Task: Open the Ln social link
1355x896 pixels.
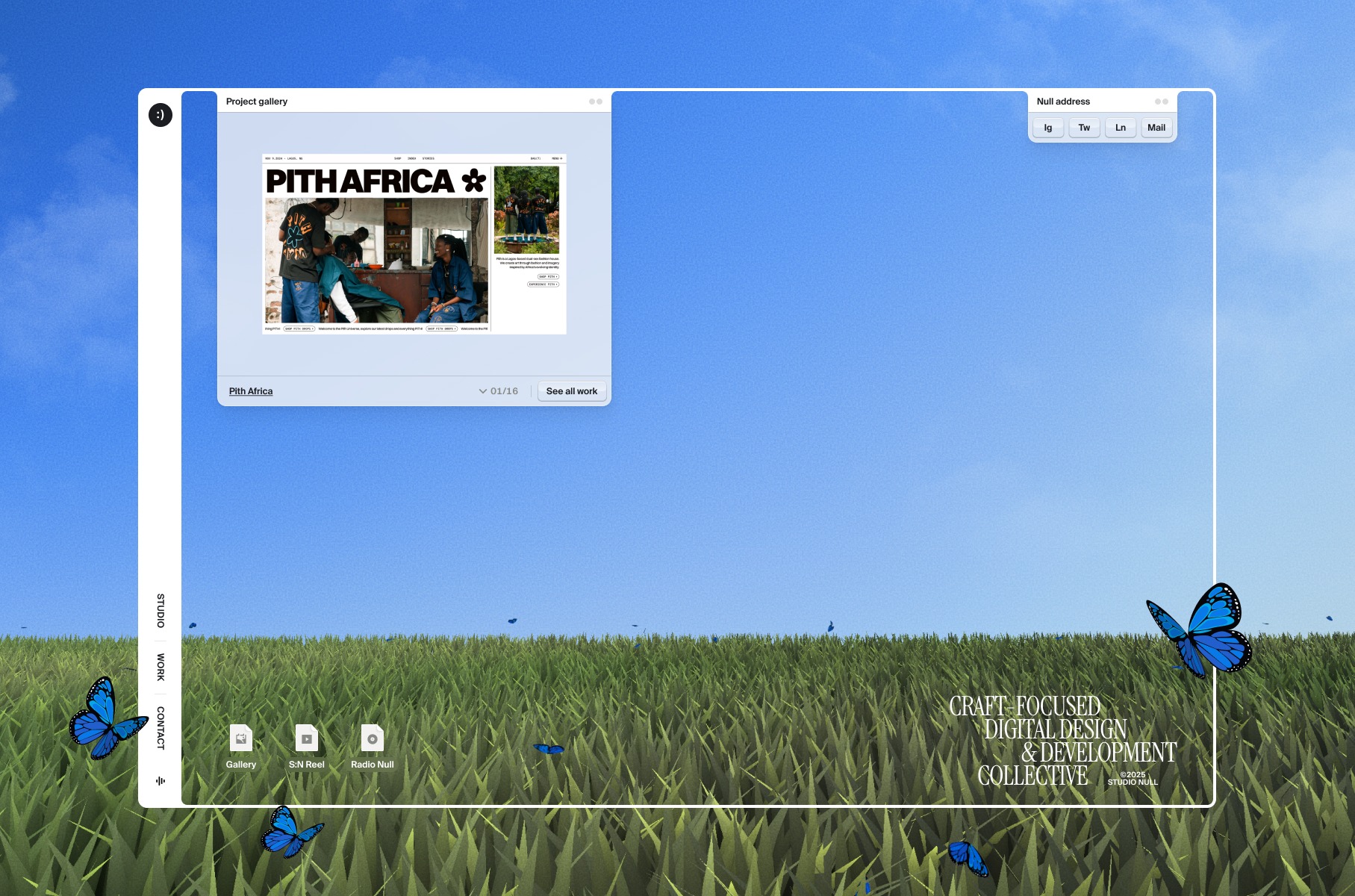Action: point(1121,128)
